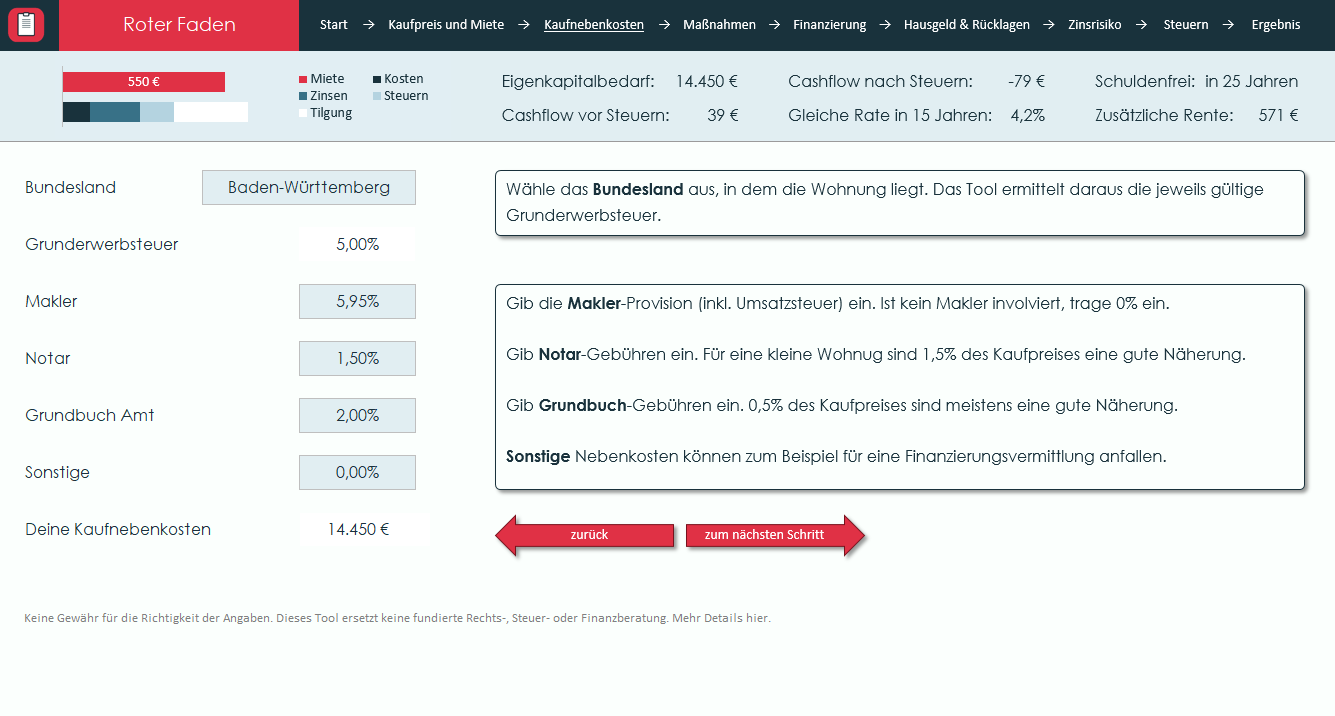Open the Start step in navigation
This screenshot has height=716, width=1335.
pos(334,25)
